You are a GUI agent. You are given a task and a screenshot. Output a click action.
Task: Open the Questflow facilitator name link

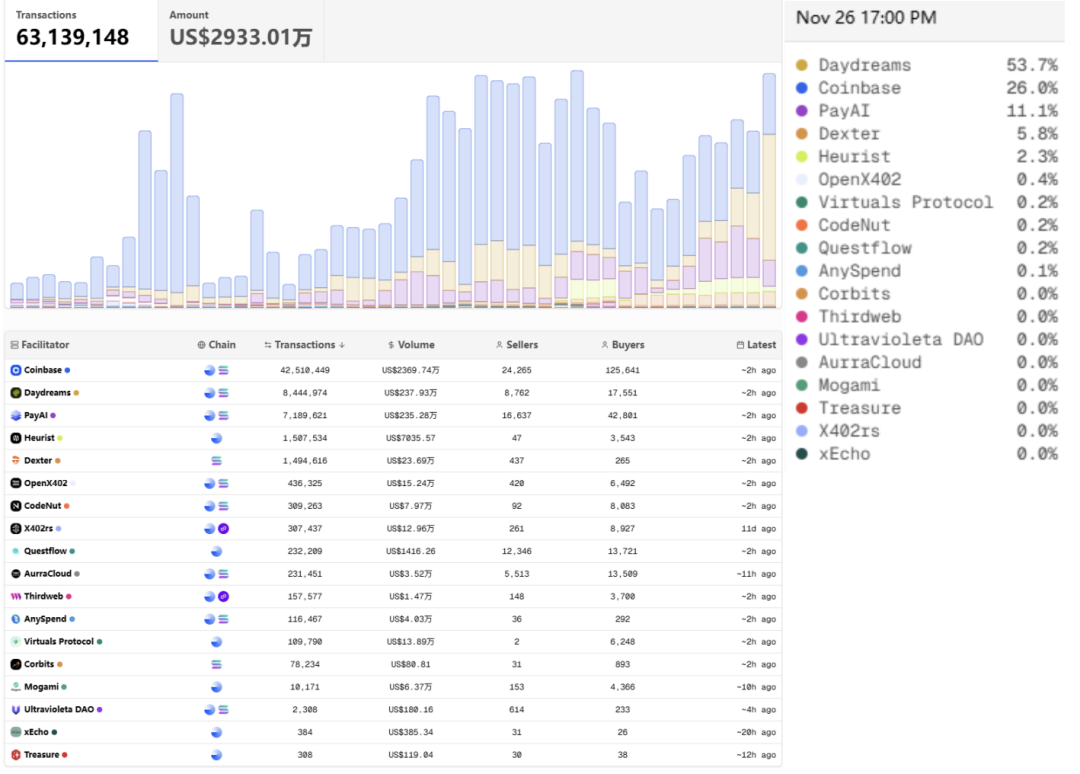pos(46,551)
